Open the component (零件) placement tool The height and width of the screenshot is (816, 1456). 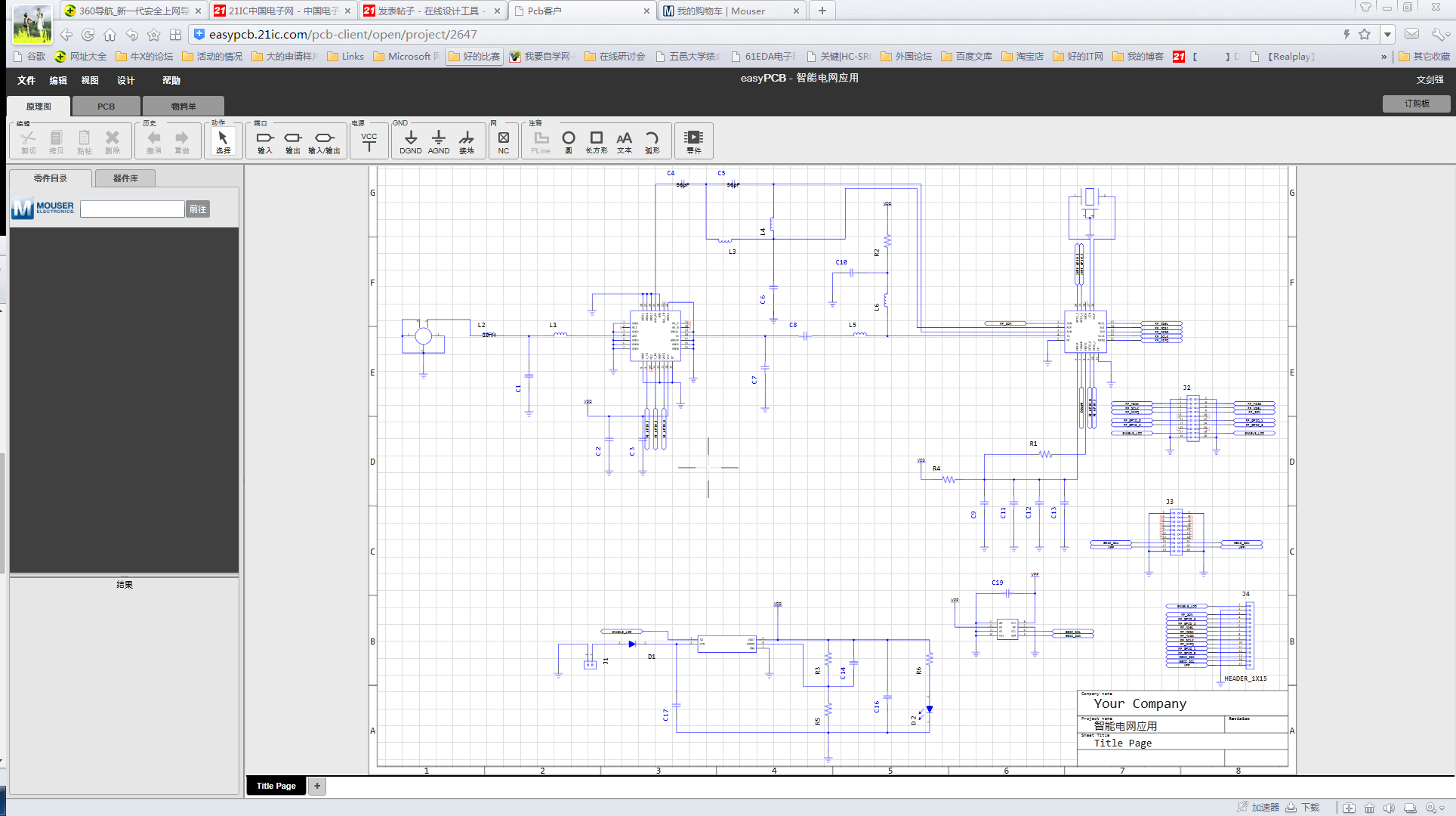pos(693,141)
